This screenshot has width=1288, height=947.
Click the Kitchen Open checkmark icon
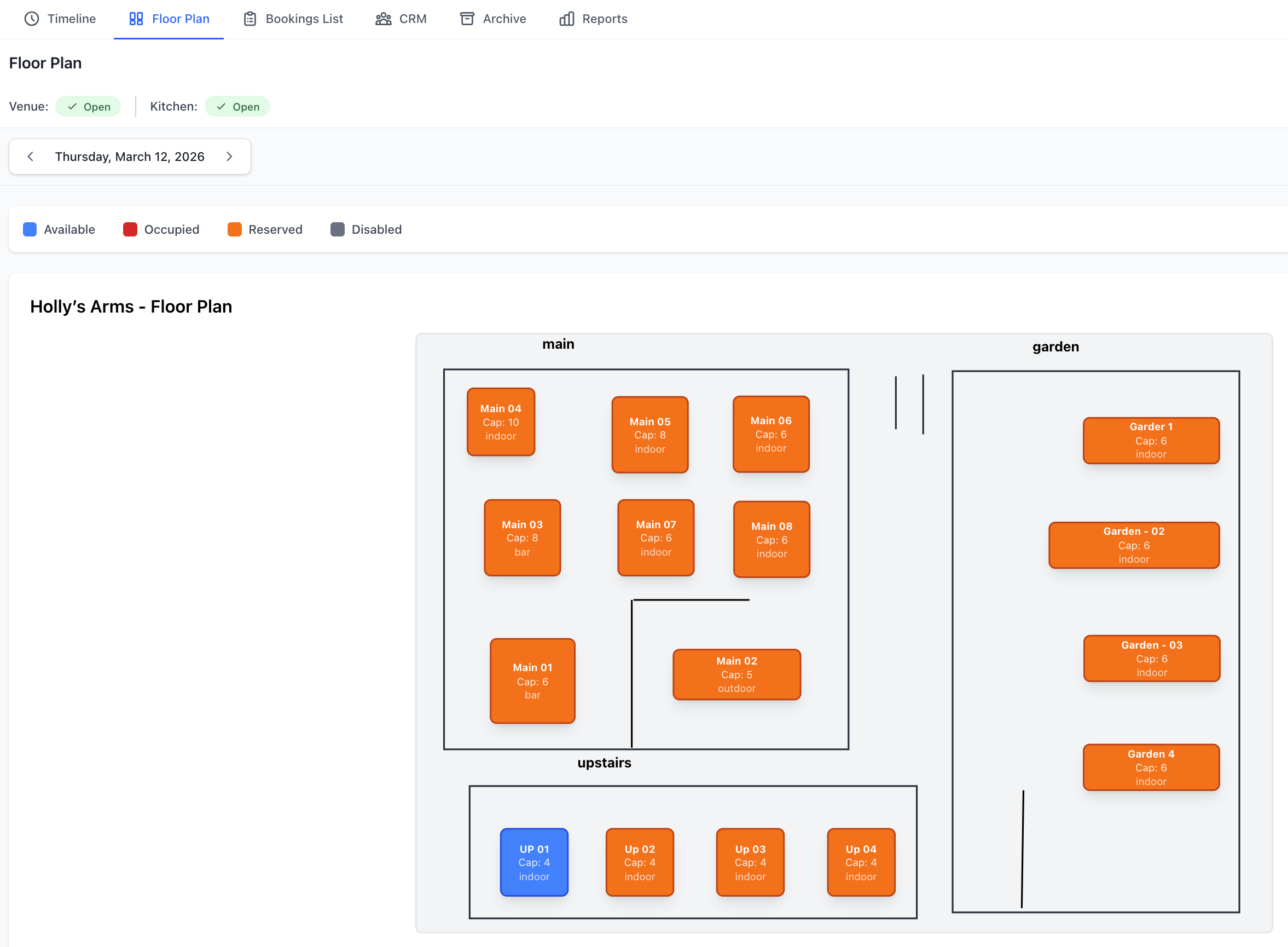click(221, 107)
